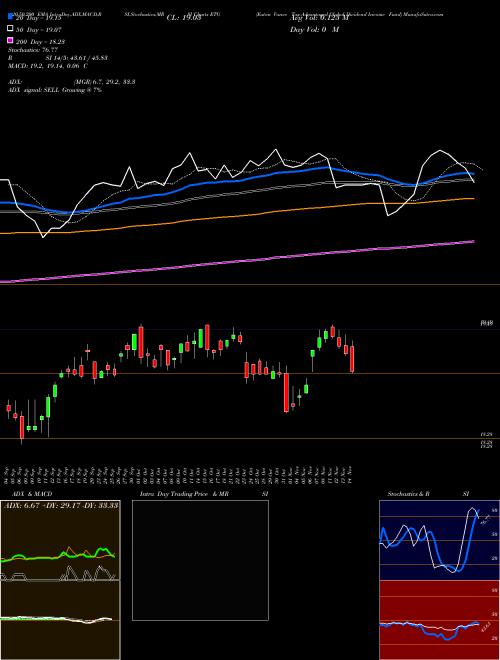Click the ADX: 6.67 +DY: 29.17 -DY: 33.33 header

61,505
